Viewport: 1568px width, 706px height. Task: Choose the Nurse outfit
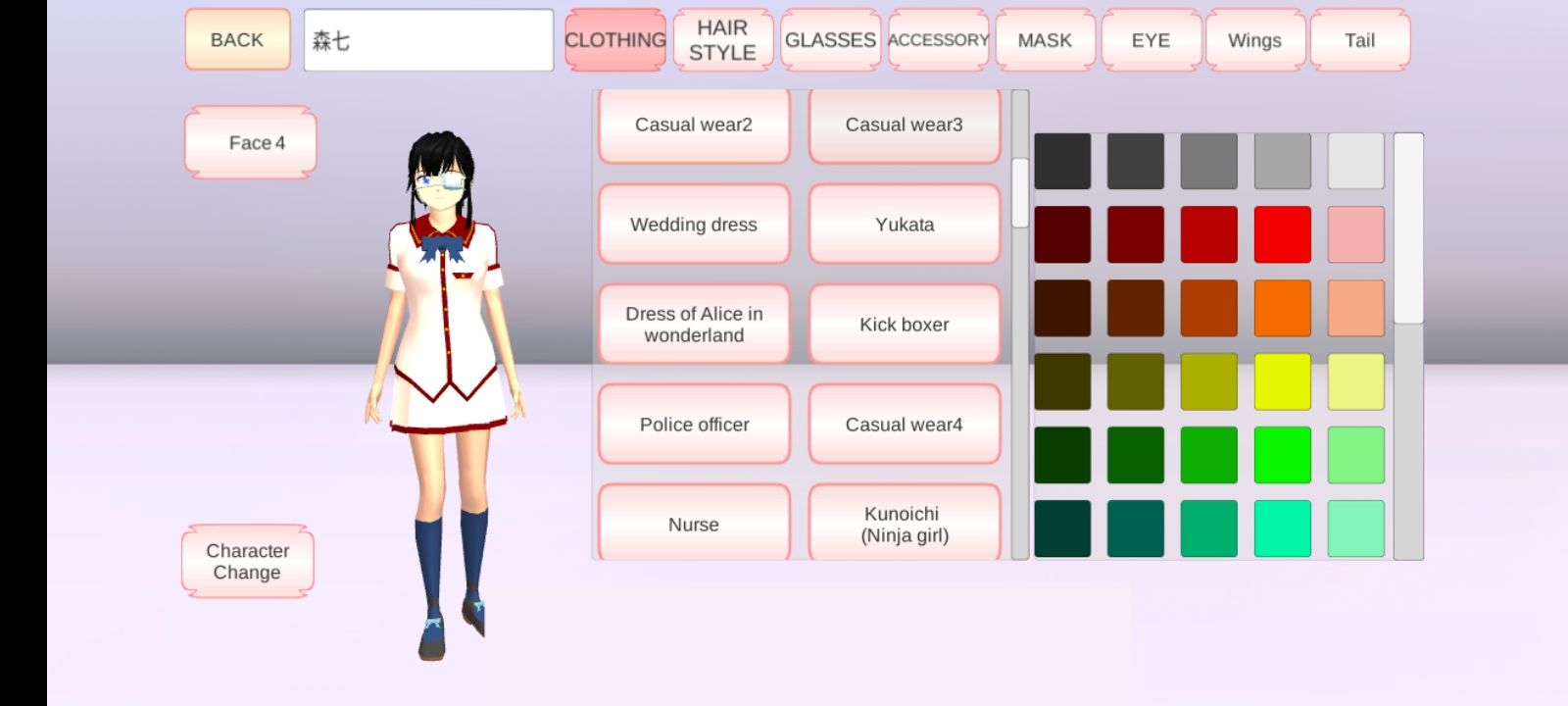click(694, 525)
